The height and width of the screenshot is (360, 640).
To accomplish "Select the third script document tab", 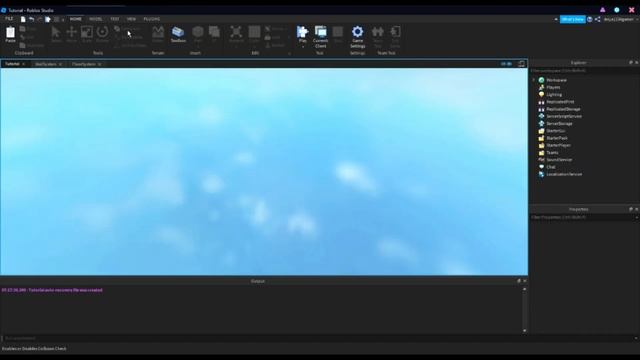I will pyautogui.click(x=83, y=64).
